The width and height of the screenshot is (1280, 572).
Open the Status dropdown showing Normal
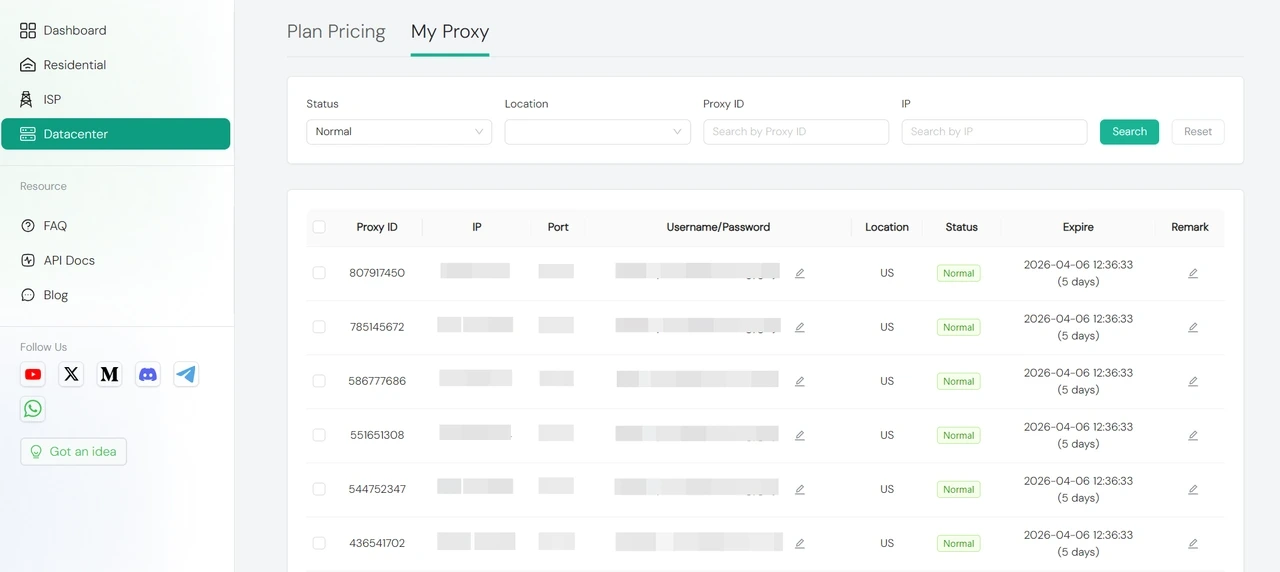(399, 132)
